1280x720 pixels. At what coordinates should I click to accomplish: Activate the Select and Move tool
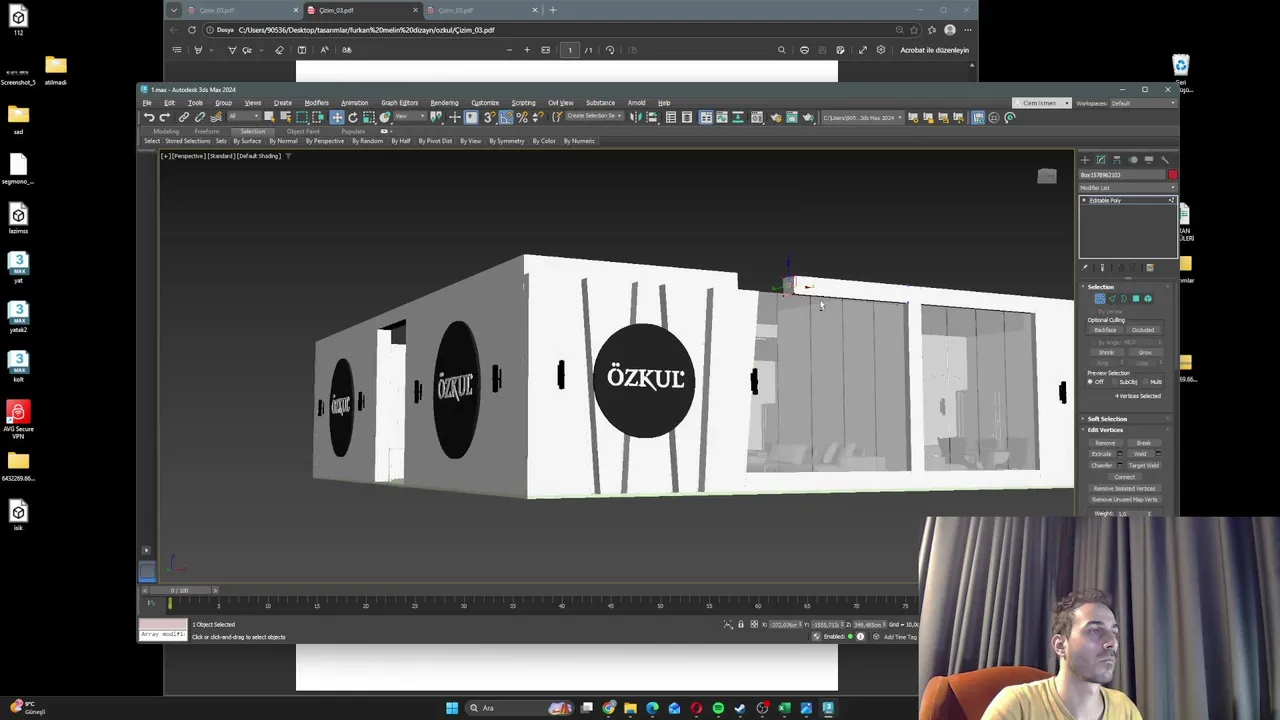[x=337, y=117]
